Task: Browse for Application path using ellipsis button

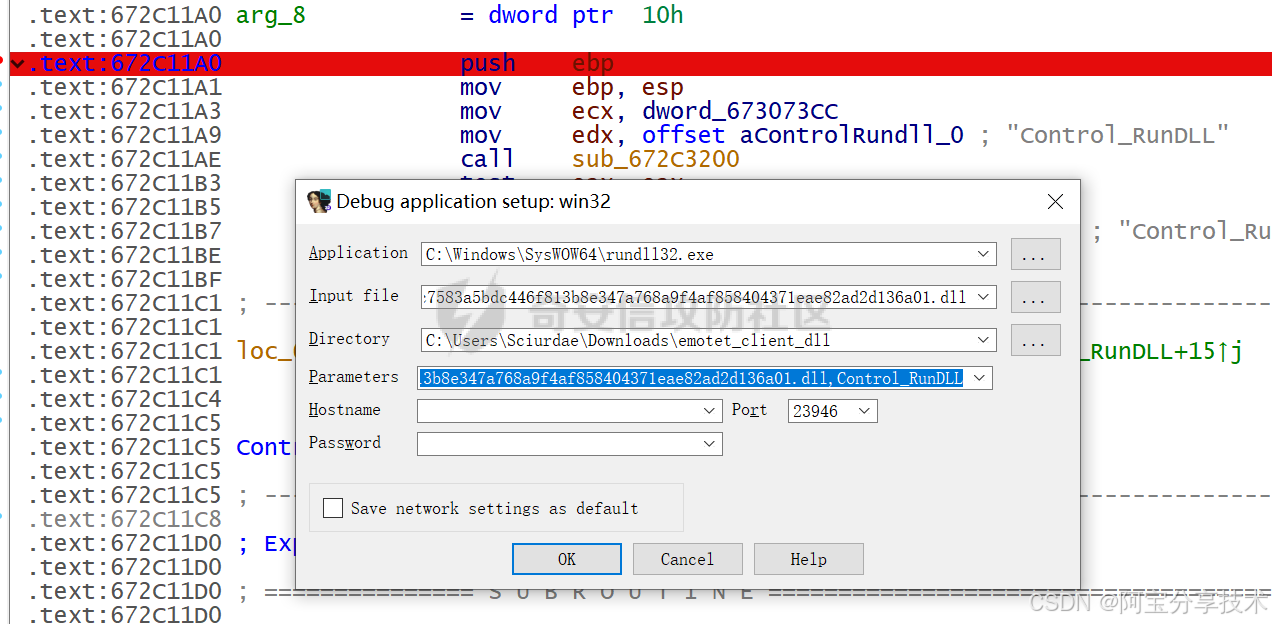Action: click(x=1035, y=254)
